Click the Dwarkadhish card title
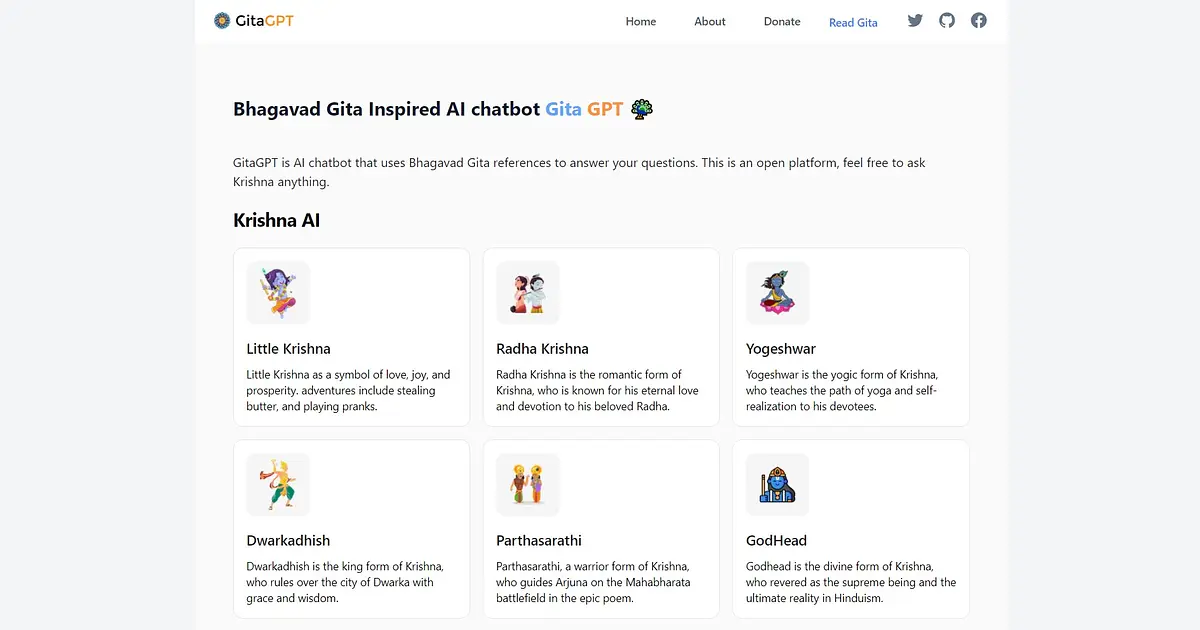The height and width of the screenshot is (630, 1200). (x=288, y=541)
